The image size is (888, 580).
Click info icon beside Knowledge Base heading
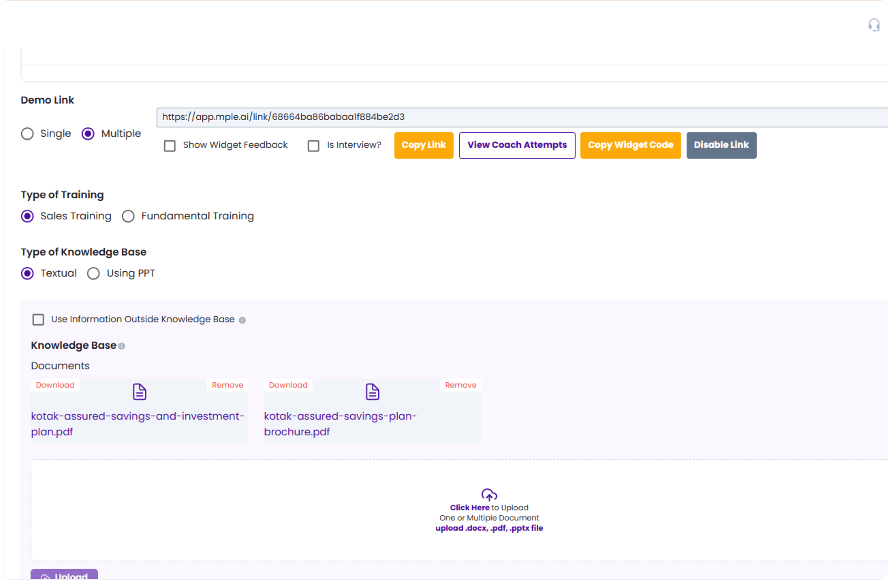coord(122,346)
